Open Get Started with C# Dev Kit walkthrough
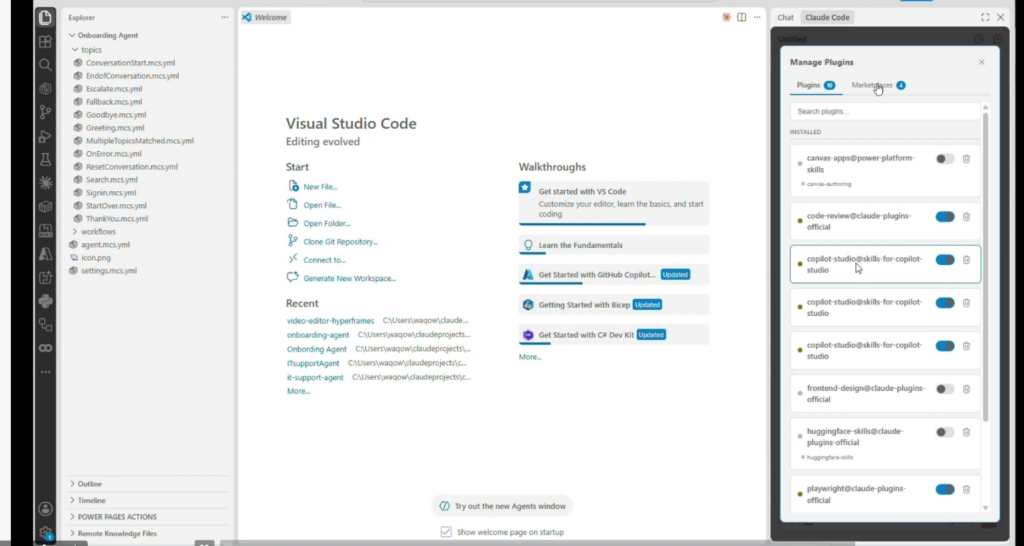This screenshot has width=1024, height=546. pyautogui.click(x=614, y=335)
